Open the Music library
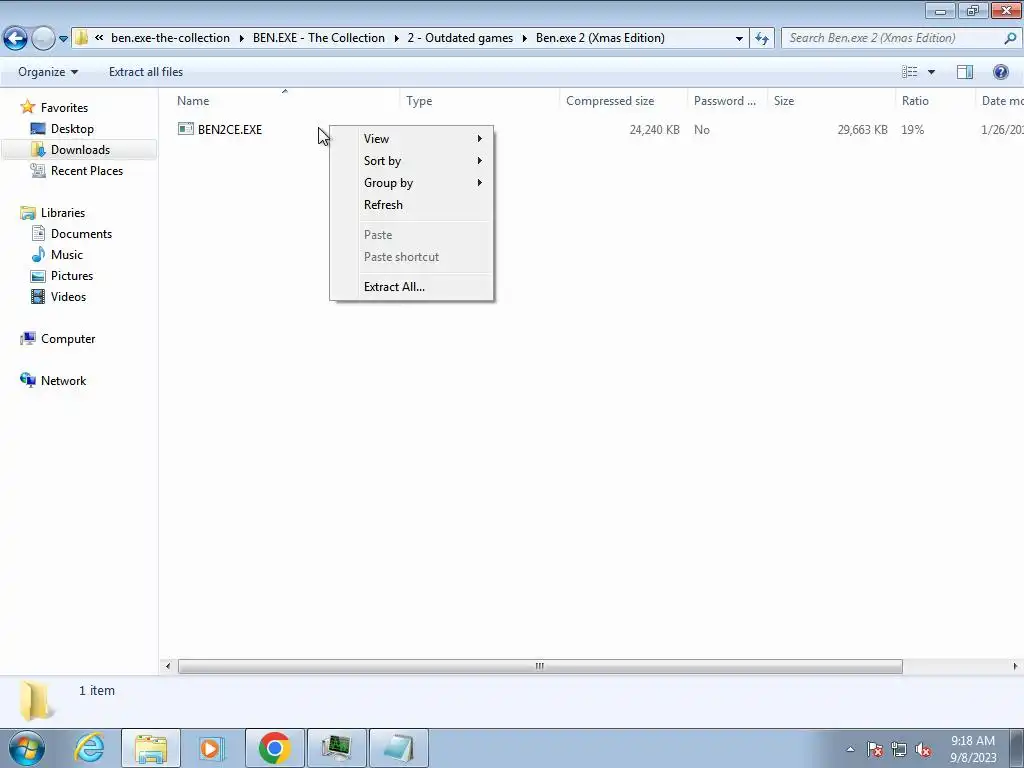The height and width of the screenshot is (768, 1024). click(x=67, y=255)
